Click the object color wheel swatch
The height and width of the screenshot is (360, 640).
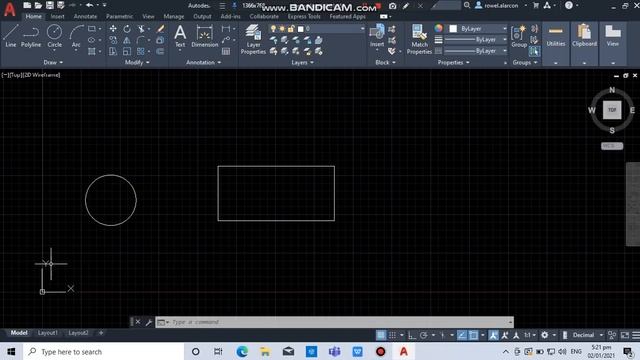(438, 28)
